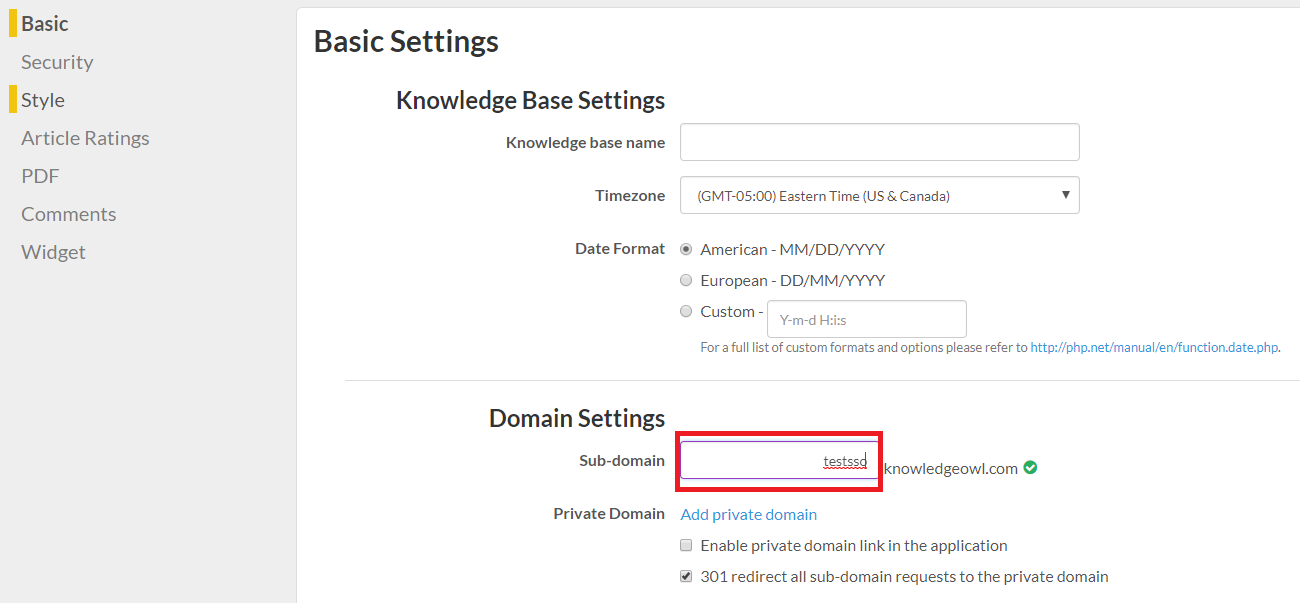Open the Timezone dropdown
Screen dimensions: 1300x603
click(x=879, y=196)
